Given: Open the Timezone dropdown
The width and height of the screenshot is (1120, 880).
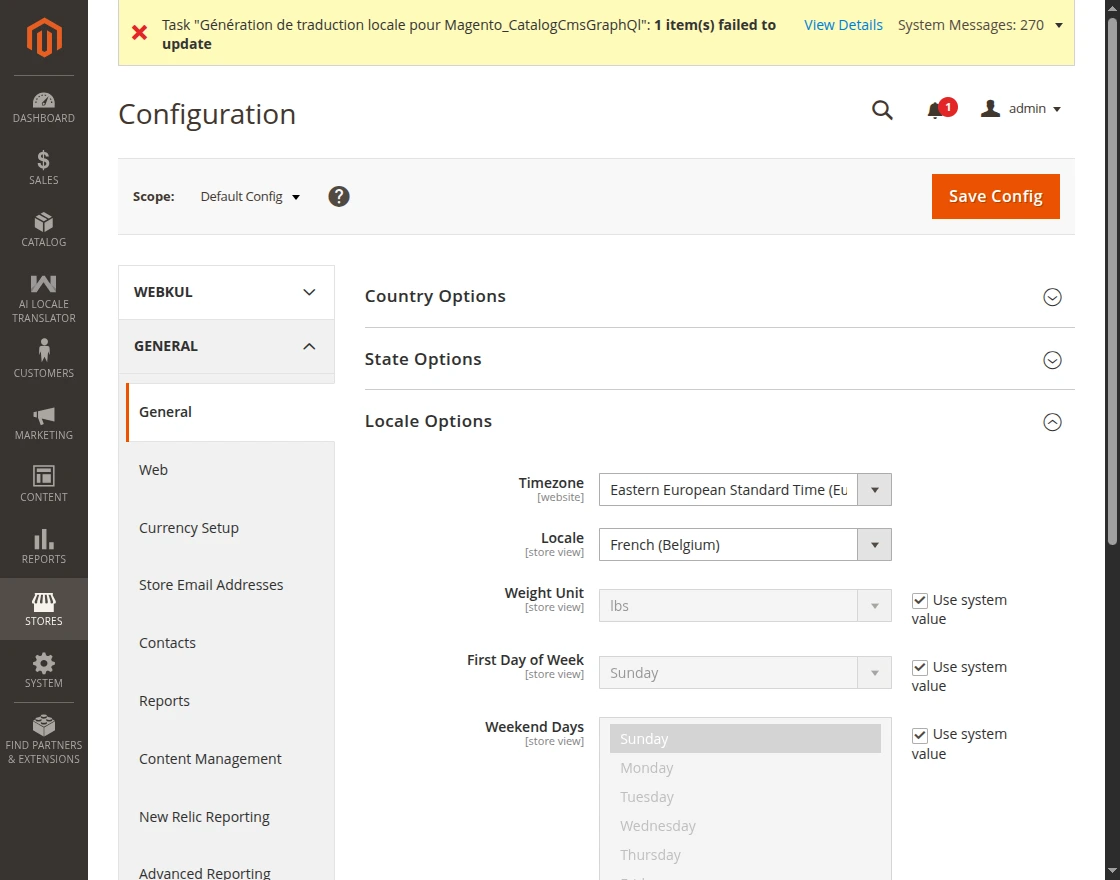Looking at the screenshot, I should (x=744, y=490).
